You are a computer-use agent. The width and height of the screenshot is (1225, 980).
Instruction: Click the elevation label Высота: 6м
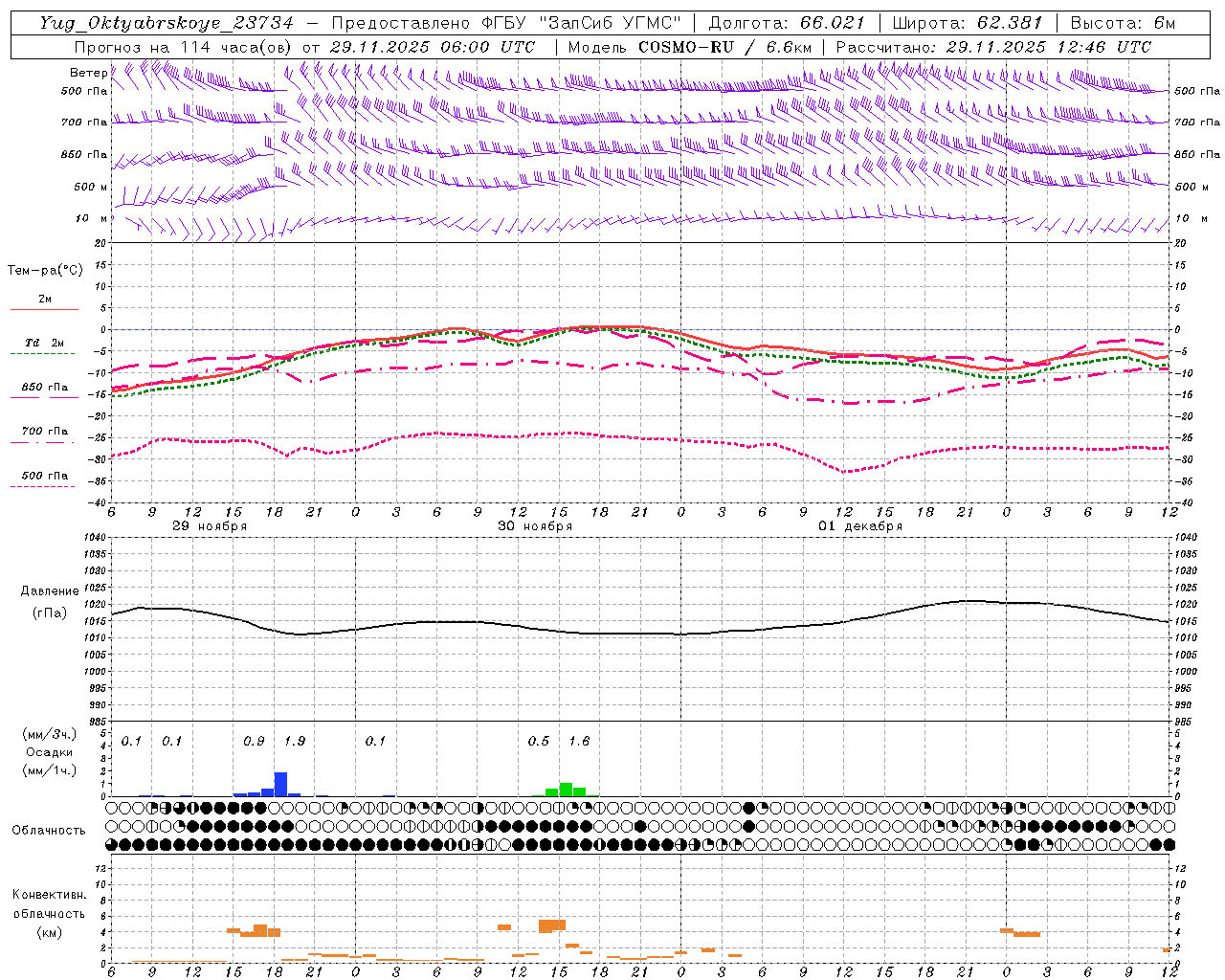1123,23
